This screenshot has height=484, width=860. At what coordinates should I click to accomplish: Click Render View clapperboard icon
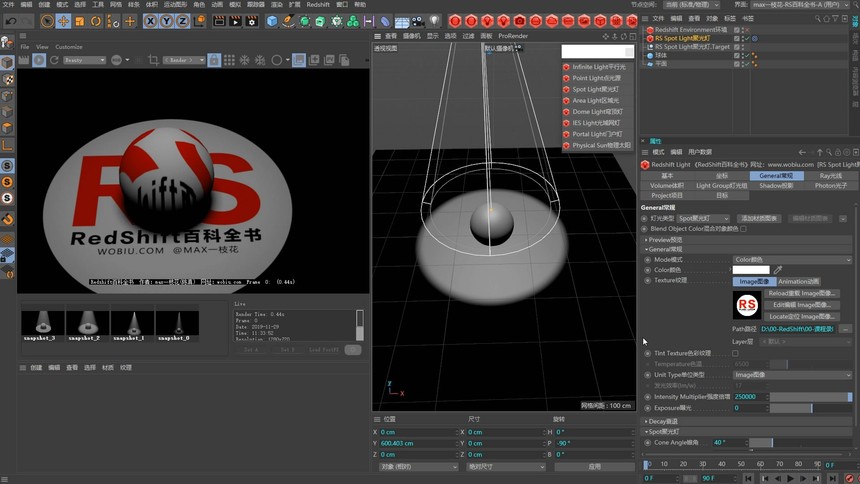coord(219,21)
